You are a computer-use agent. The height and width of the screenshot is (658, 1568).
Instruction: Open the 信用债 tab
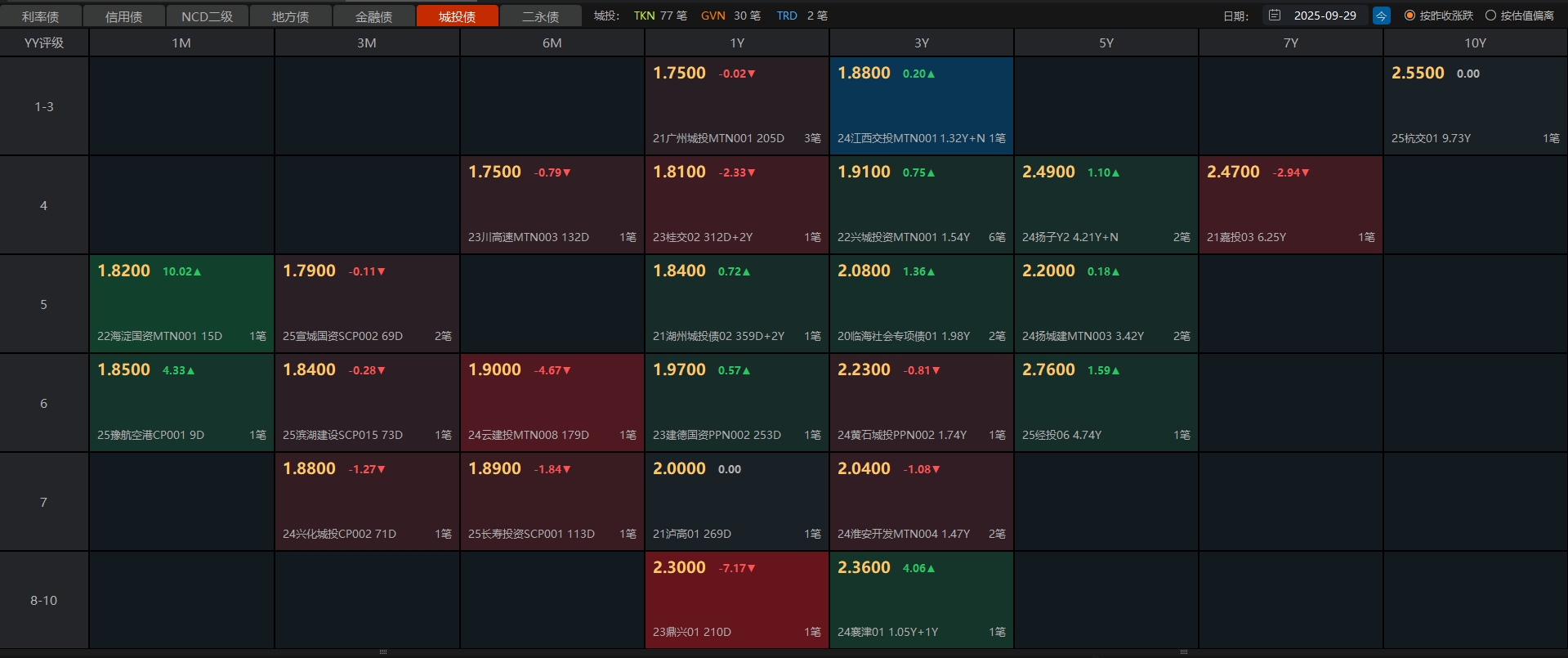tap(124, 16)
